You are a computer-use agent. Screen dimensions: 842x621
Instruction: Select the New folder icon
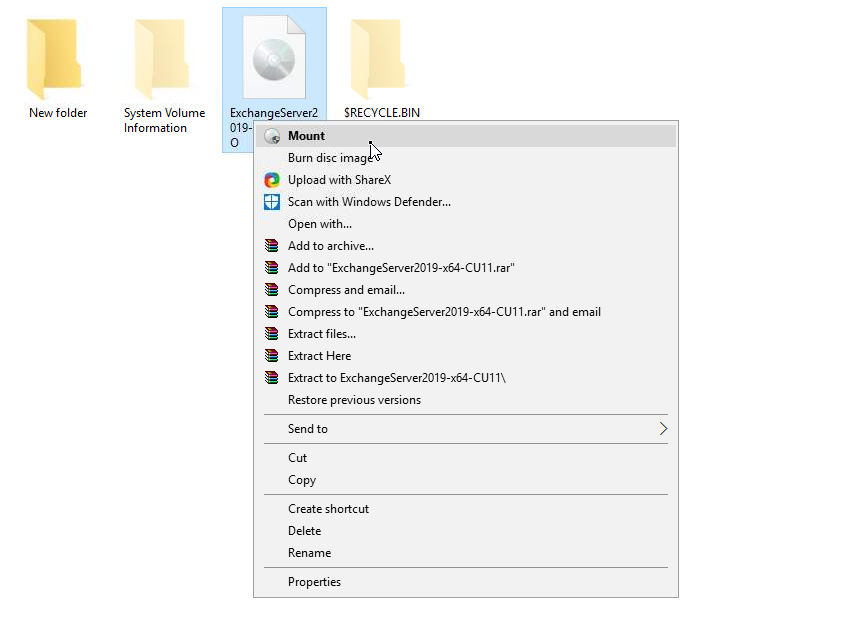pos(54,59)
